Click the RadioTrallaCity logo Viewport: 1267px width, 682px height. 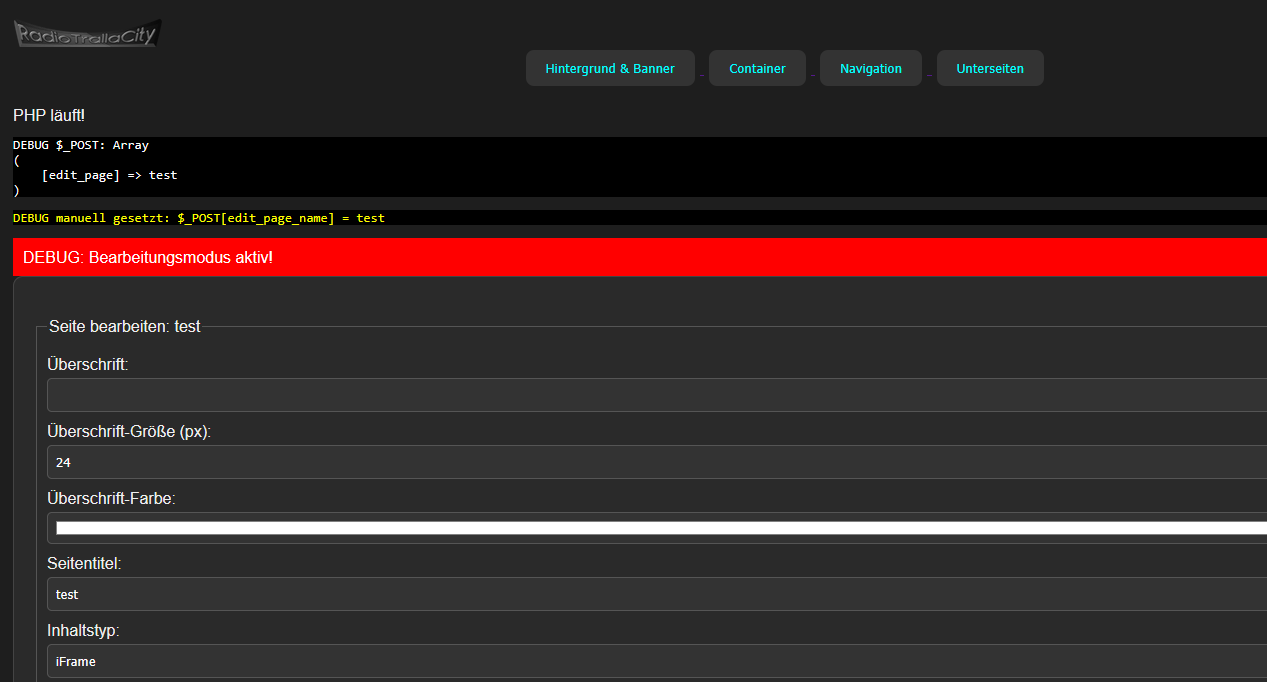pyautogui.click(x=87, y=35)
